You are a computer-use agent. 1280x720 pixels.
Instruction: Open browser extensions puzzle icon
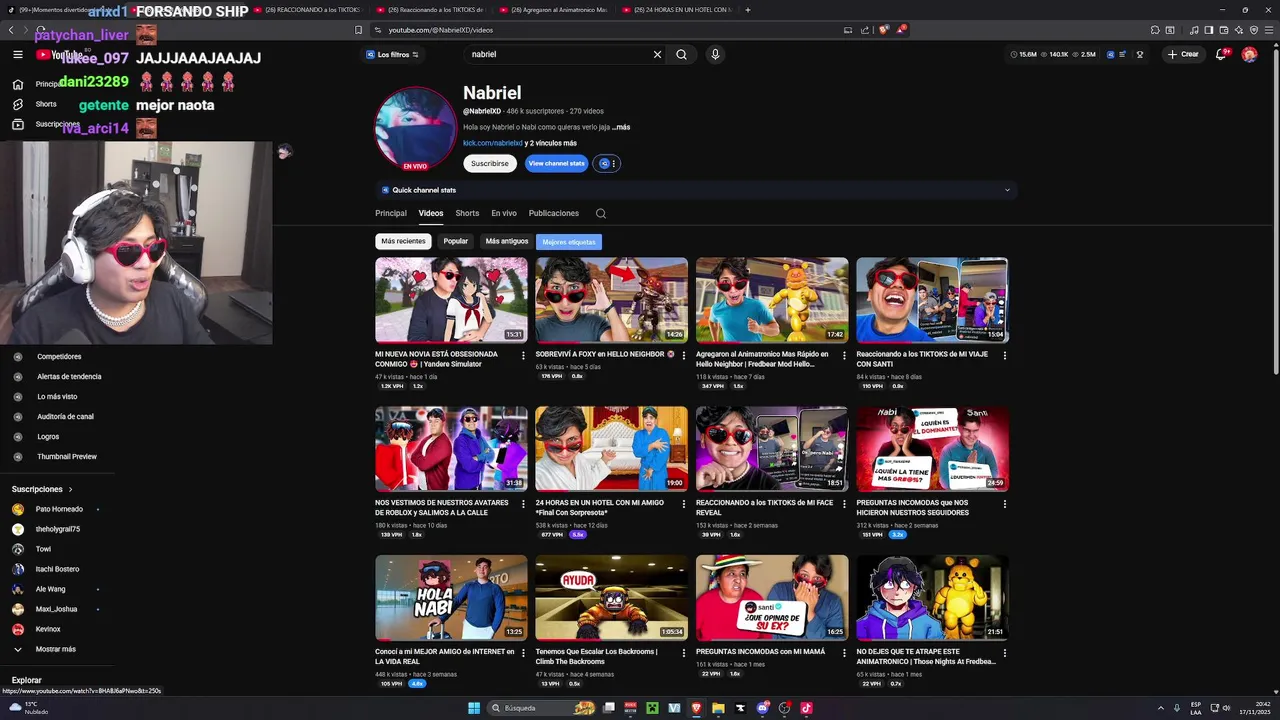pos(1155,30)
